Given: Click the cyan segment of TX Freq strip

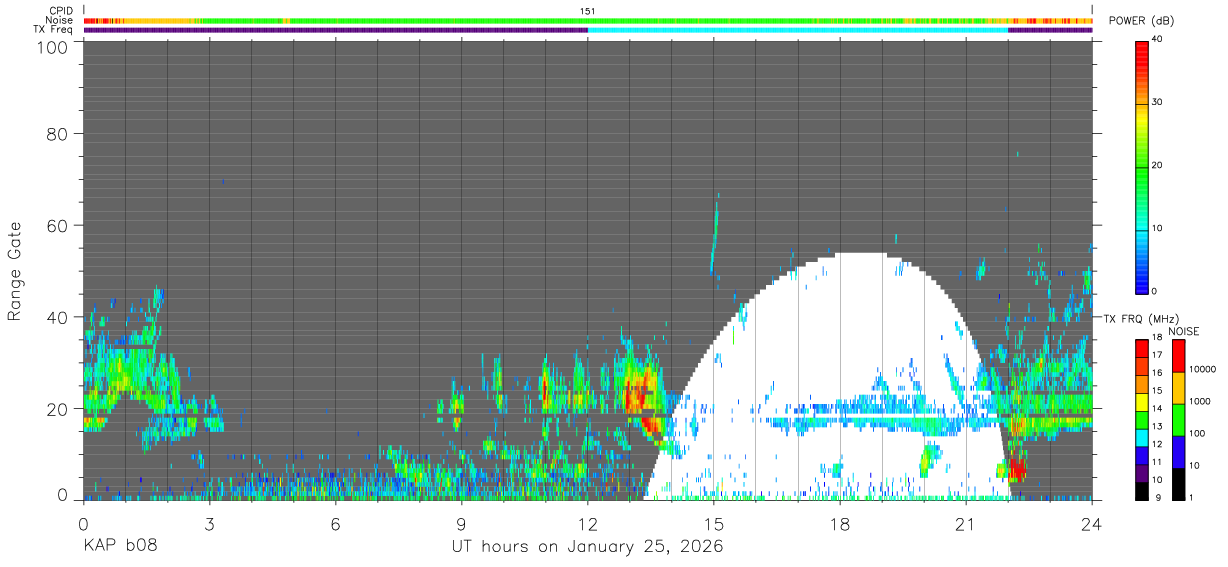Looking at the screenshot, I should (798, 30).
